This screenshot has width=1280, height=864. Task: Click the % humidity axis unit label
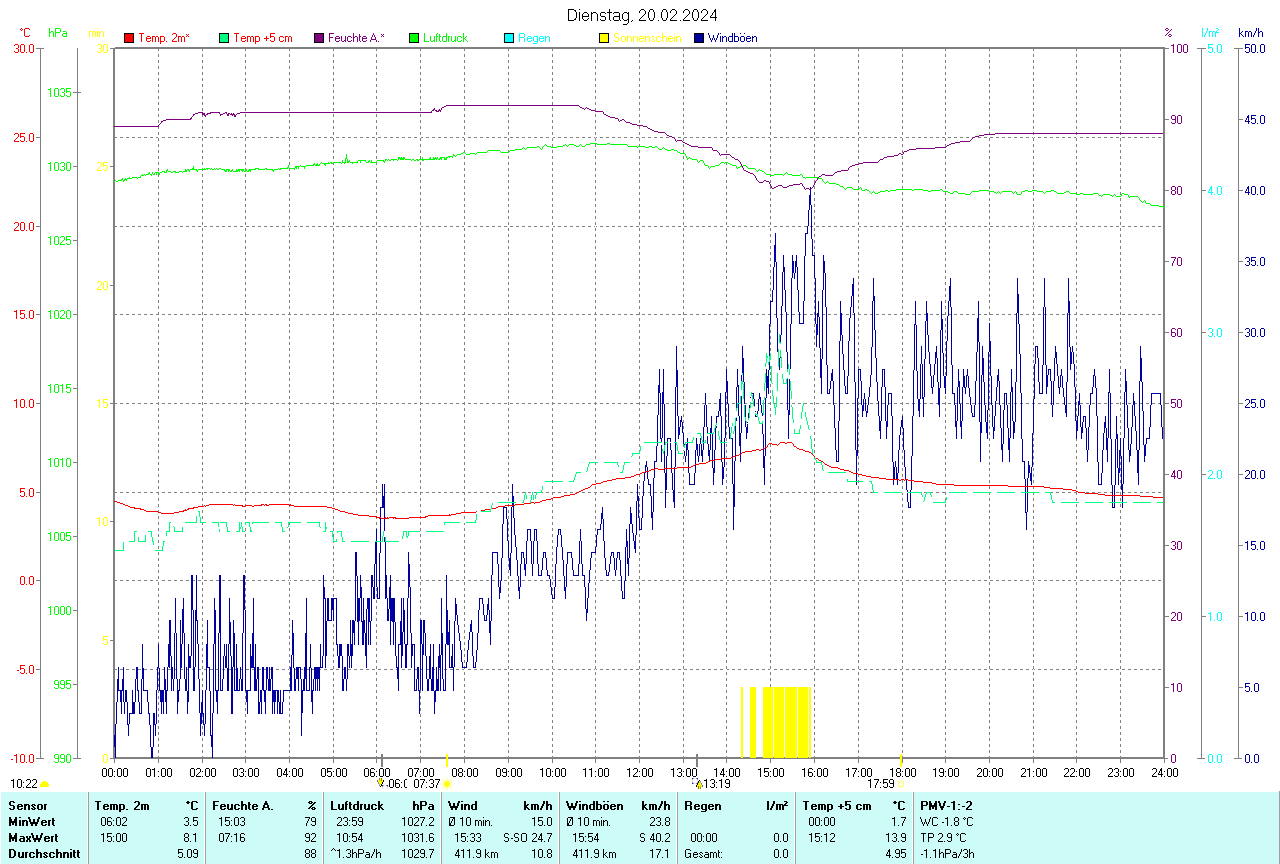[x=1168, y=33]
